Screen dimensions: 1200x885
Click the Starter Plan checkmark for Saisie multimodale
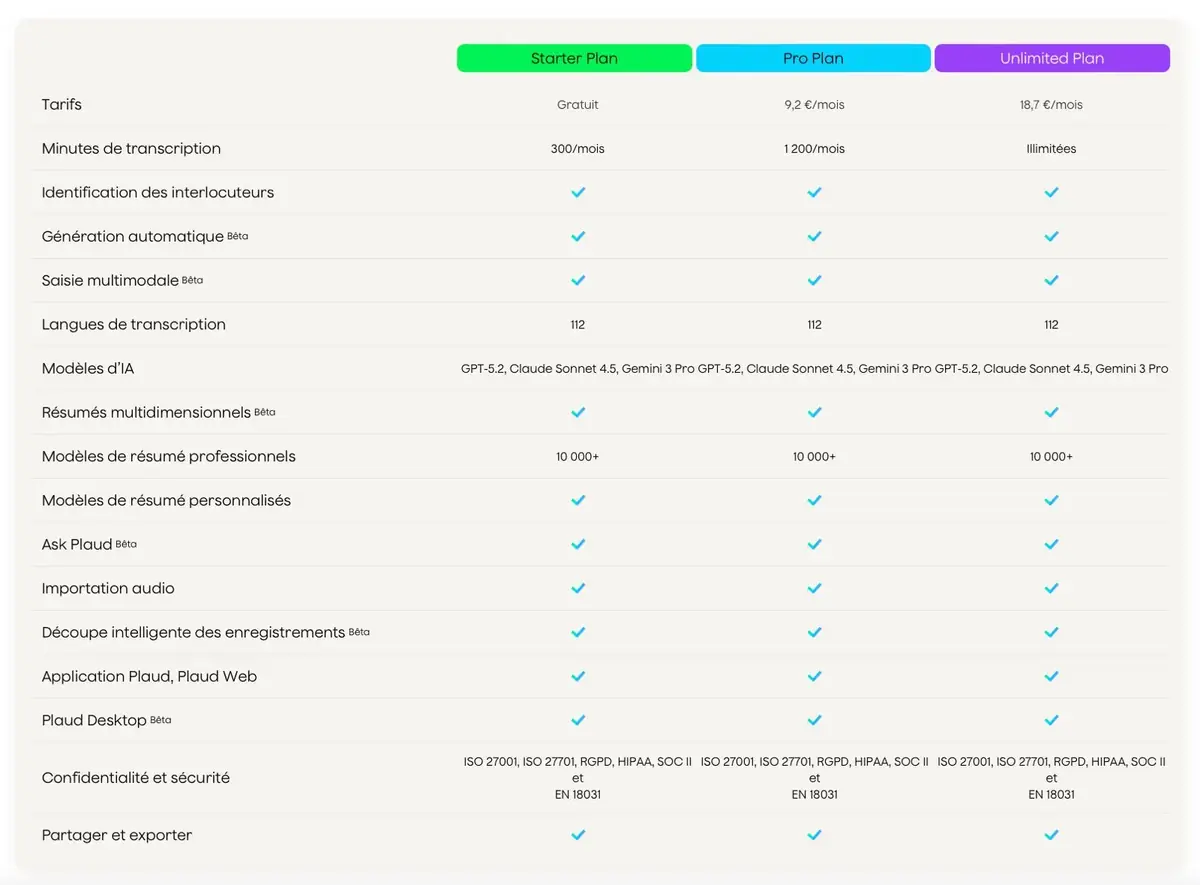click(x=578, y=280)
